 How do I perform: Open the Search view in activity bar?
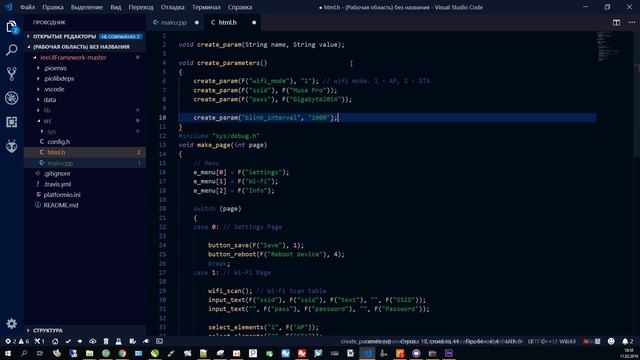click(x=11, y=50)
